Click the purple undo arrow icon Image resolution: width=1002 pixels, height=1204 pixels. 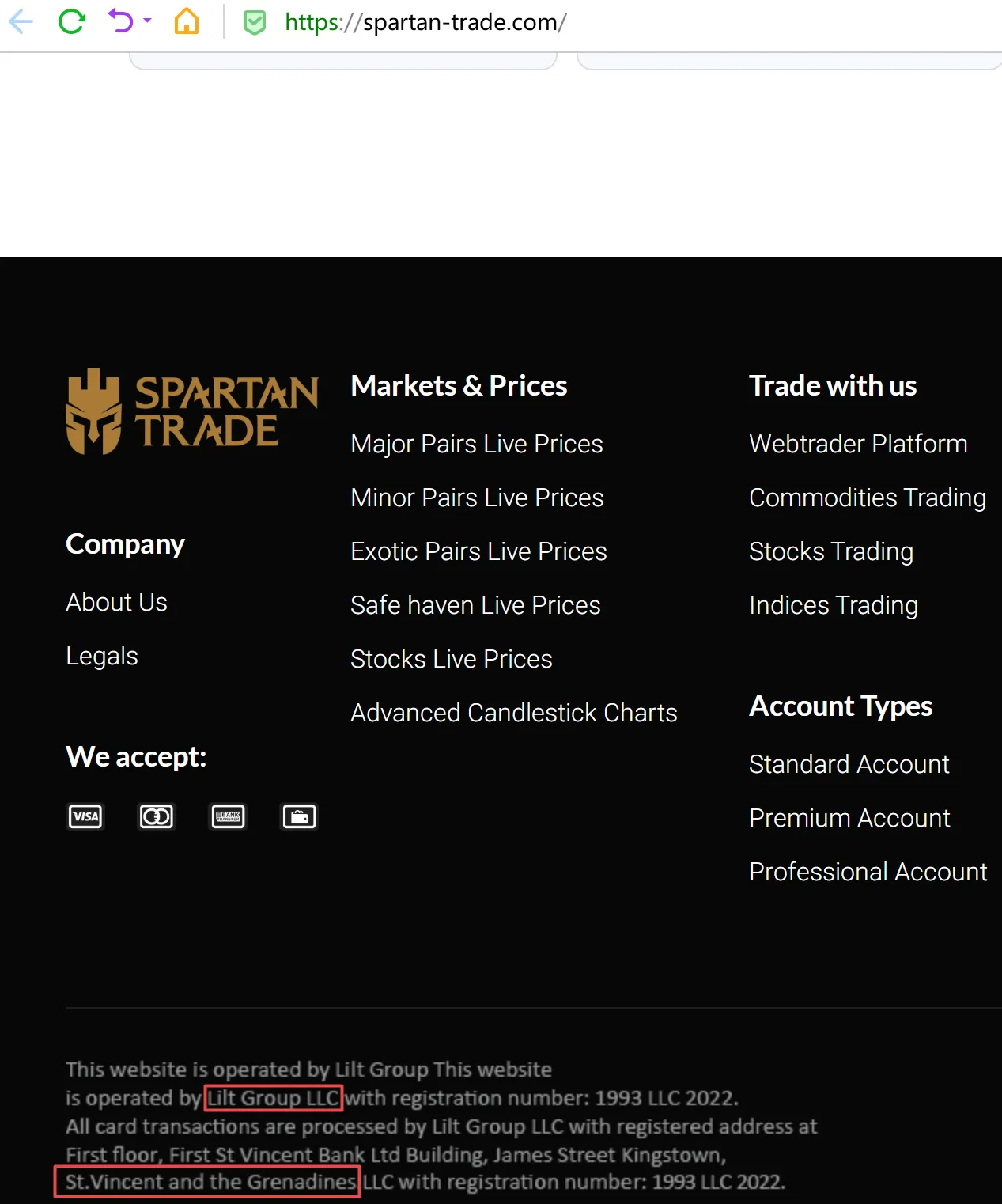tap(120, 21)
